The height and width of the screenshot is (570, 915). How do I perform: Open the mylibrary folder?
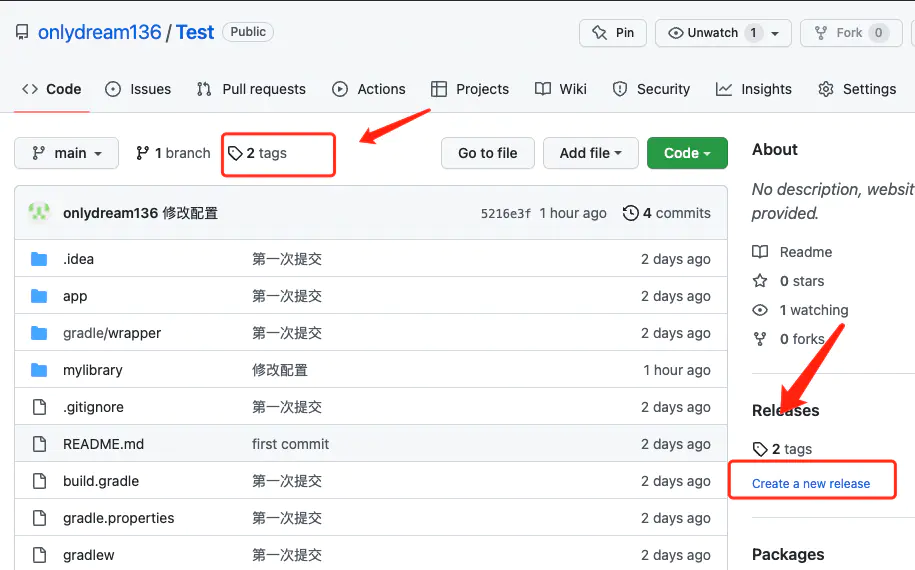point(93,370)
